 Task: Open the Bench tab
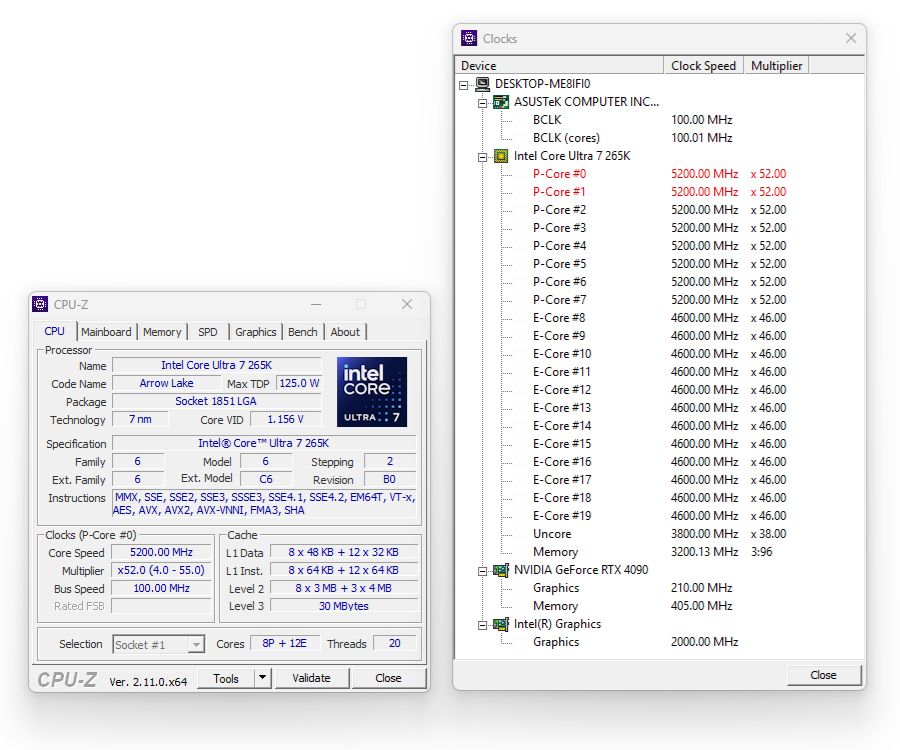(302, 332)
